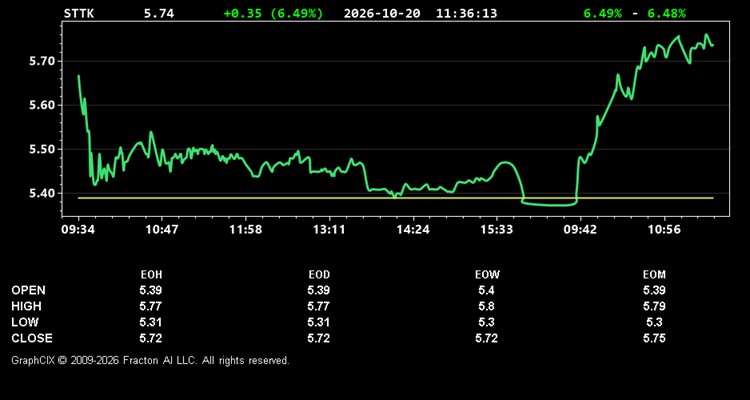Click the 13:11 time axis label
750x400 pixels.
click(329, 230)
